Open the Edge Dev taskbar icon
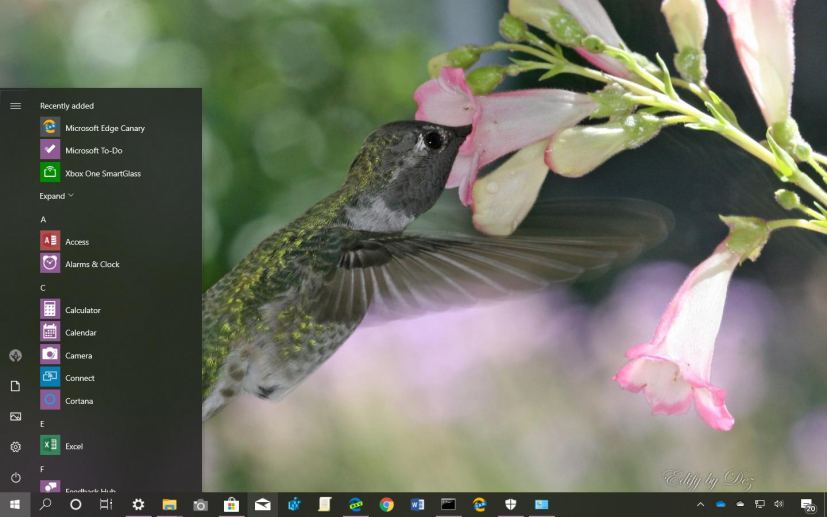 355,505
